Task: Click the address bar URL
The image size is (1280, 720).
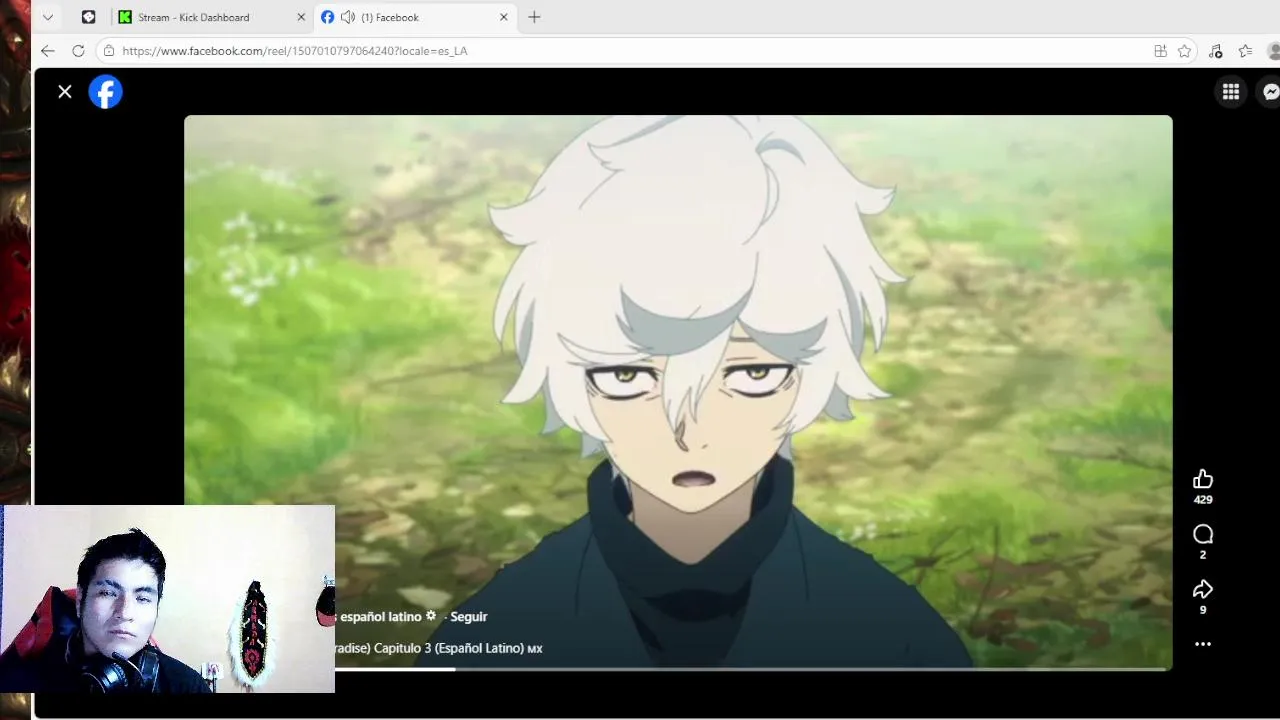Action: (295, 51)
